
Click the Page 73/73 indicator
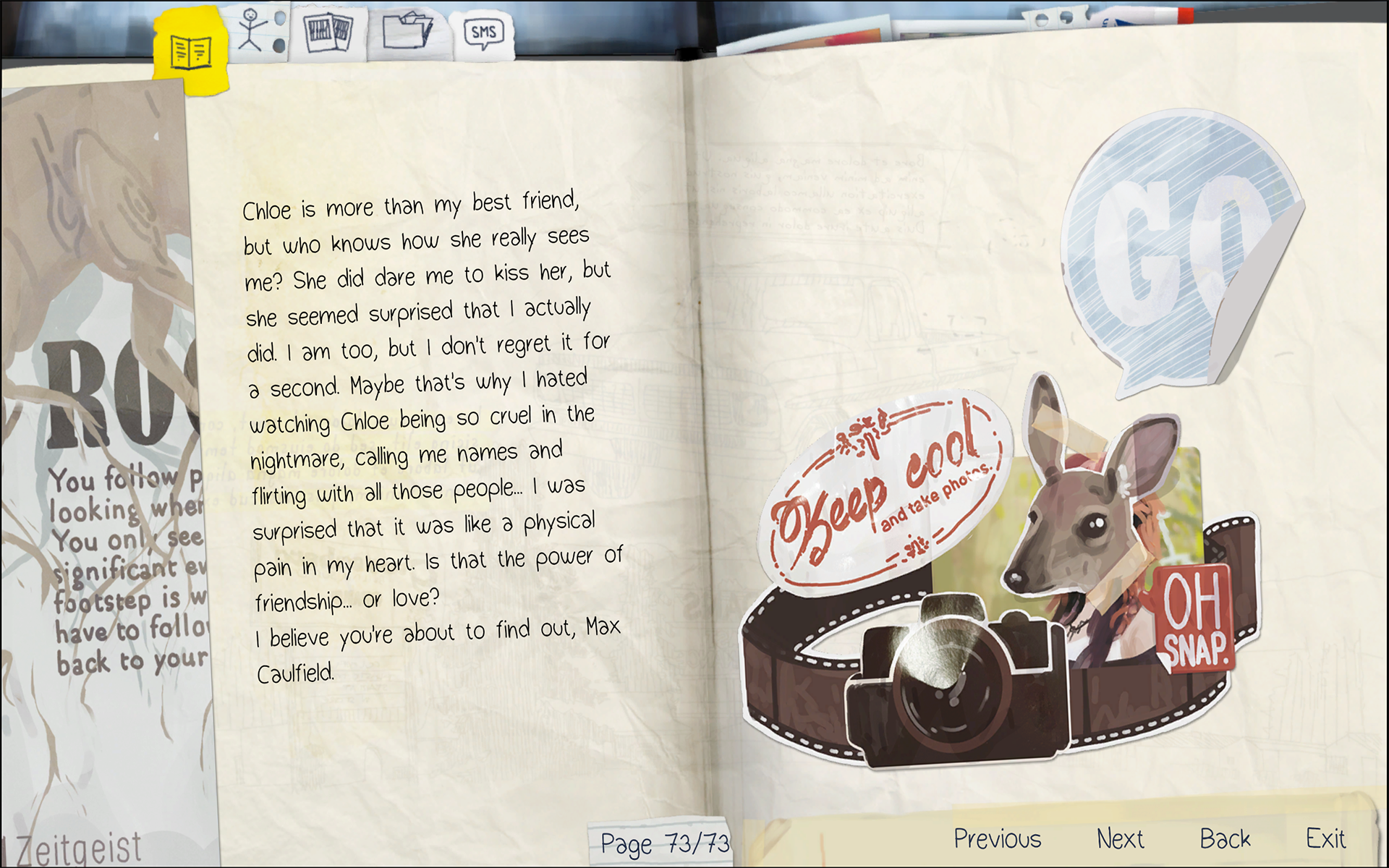click(x=664, y=843)
